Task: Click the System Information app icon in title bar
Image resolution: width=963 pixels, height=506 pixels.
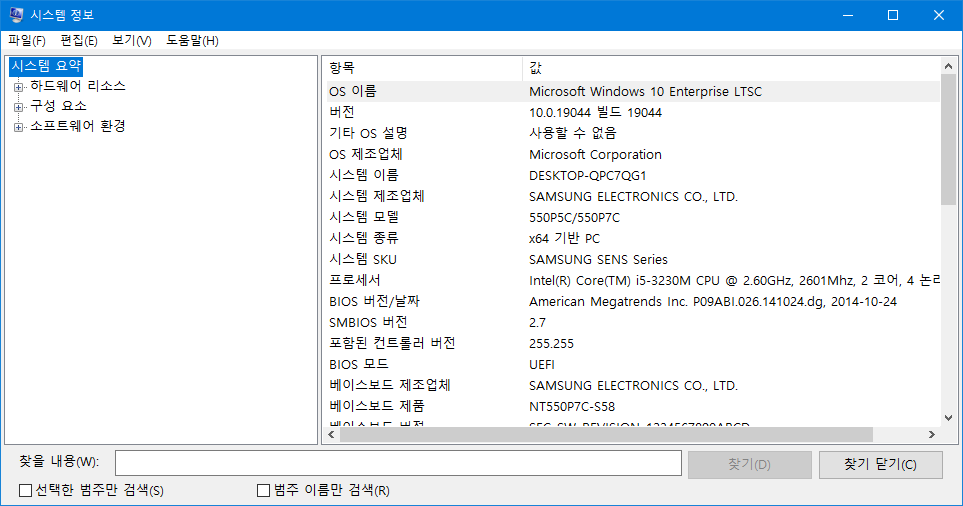Action: point(17,15)
